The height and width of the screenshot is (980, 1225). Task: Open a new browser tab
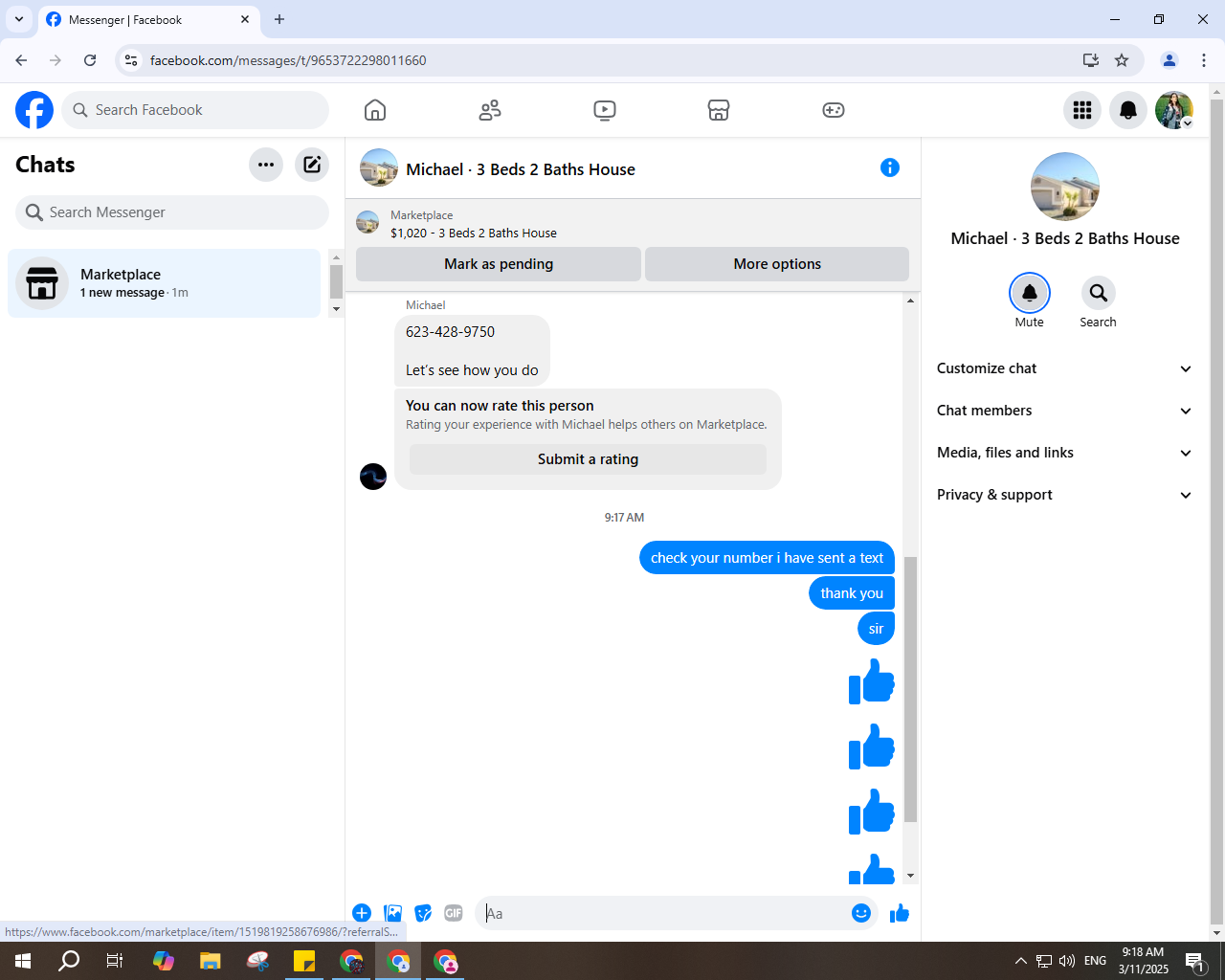click(279, 19)
